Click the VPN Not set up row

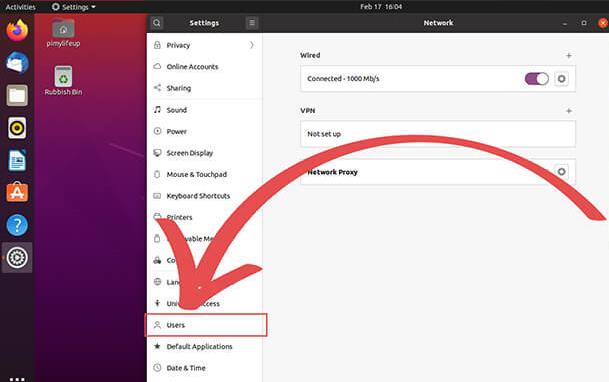438,134
